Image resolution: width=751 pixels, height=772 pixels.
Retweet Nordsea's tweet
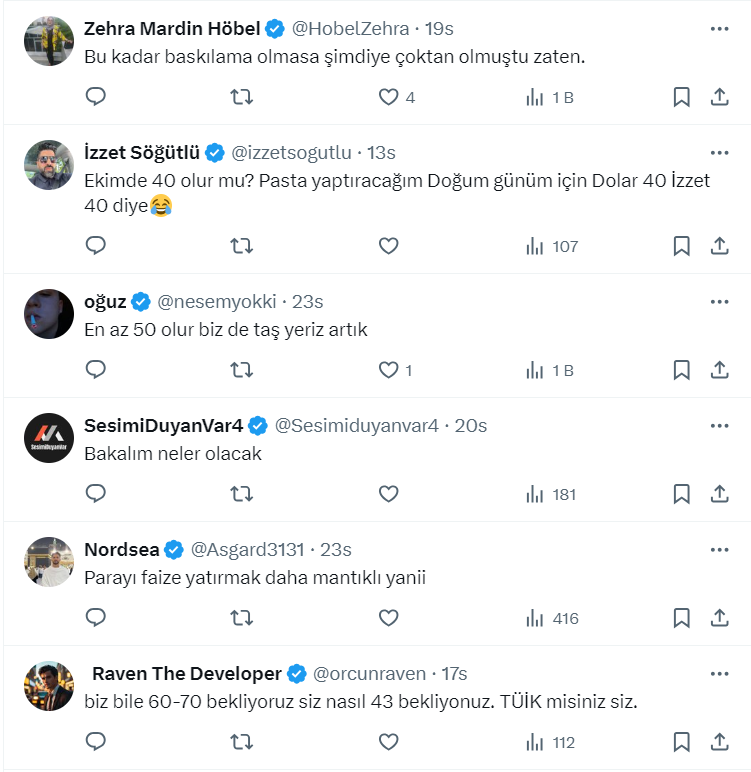point(241,618)
